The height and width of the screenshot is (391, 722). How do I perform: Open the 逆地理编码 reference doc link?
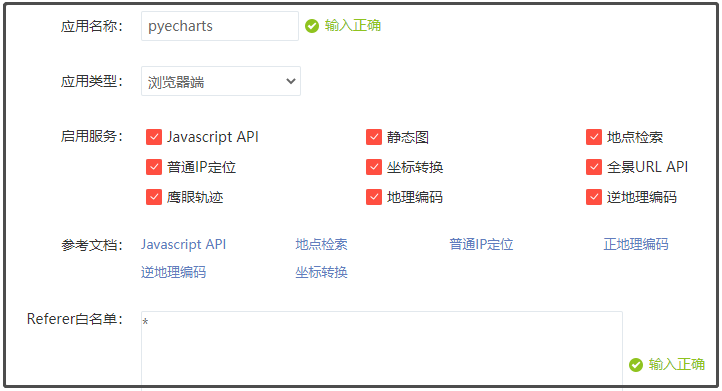click(173, 272)
